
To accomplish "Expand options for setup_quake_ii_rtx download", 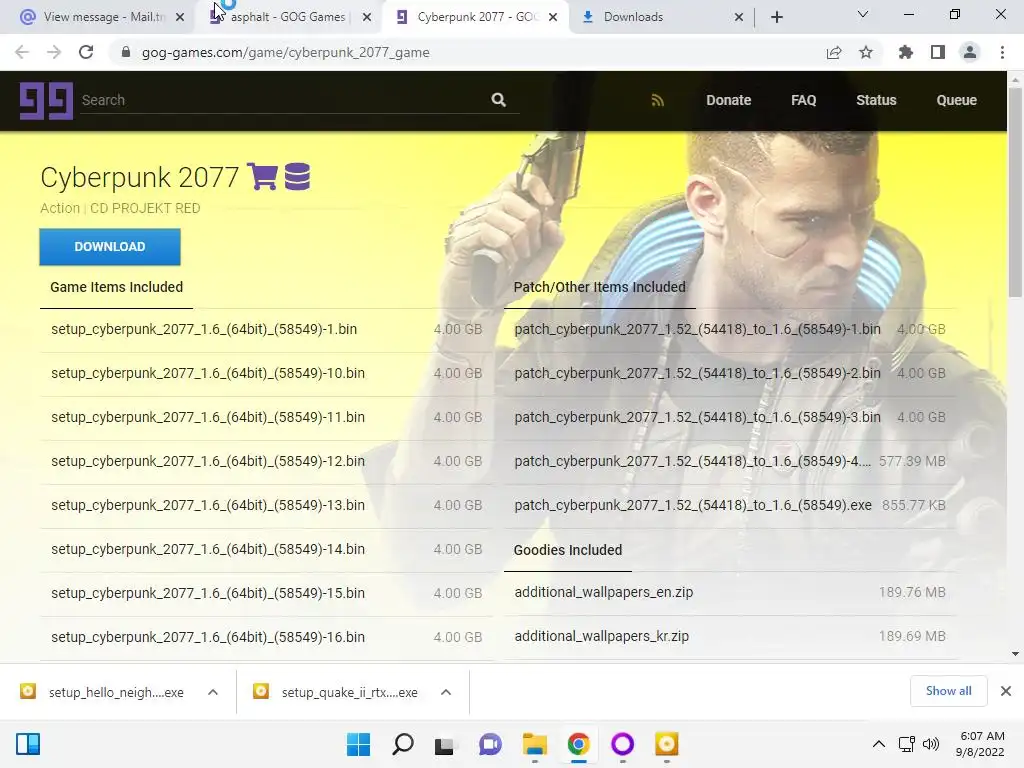I will 446,692.
